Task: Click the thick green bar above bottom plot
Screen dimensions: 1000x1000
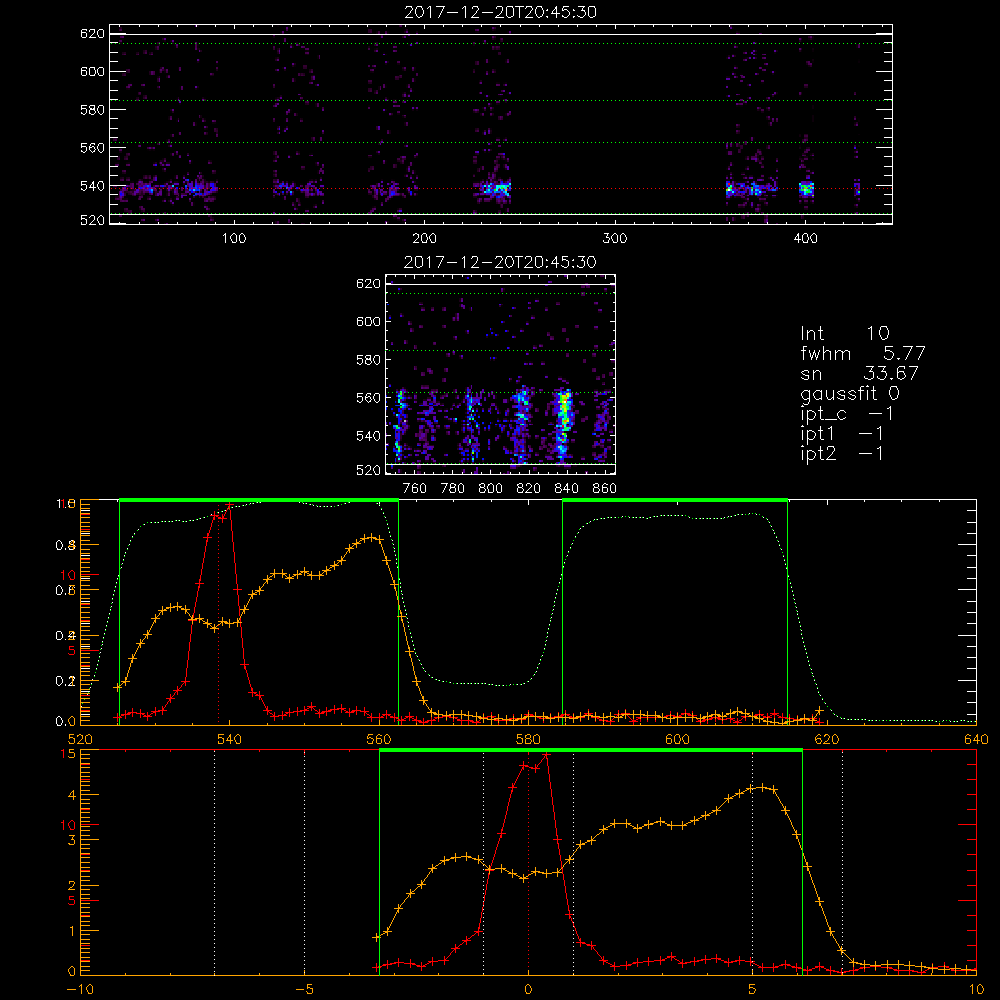Action: (591, 750)
